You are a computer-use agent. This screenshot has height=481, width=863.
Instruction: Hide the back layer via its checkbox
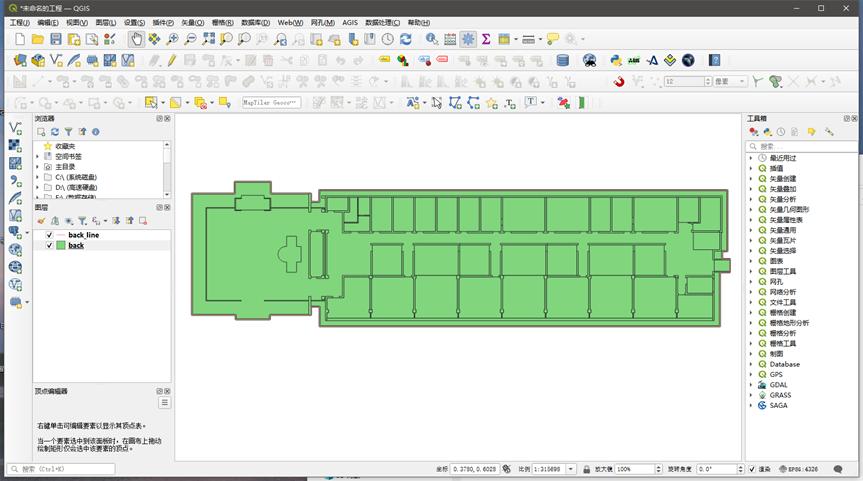click(49, 245)
